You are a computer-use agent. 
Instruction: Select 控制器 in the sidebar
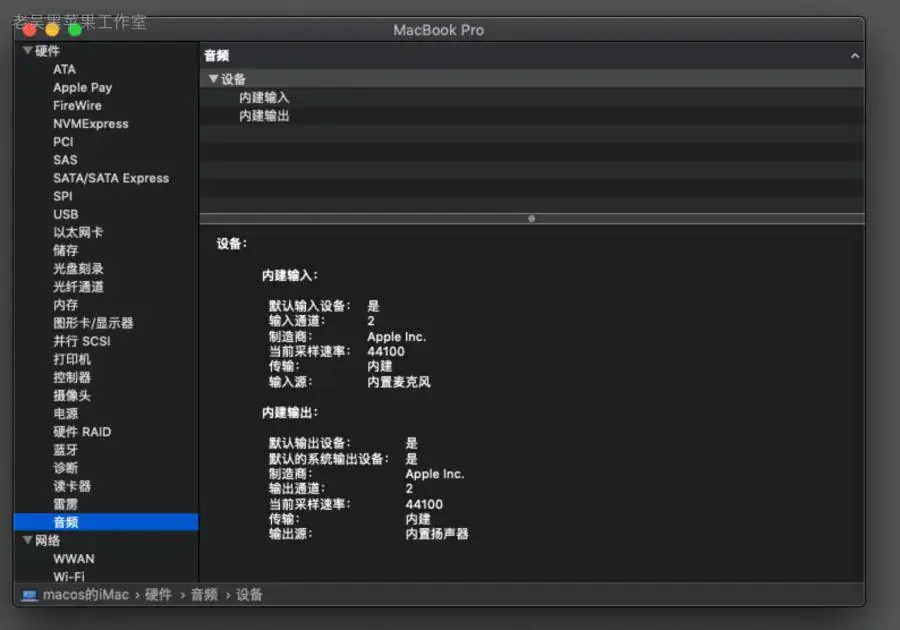click(72, 378)
